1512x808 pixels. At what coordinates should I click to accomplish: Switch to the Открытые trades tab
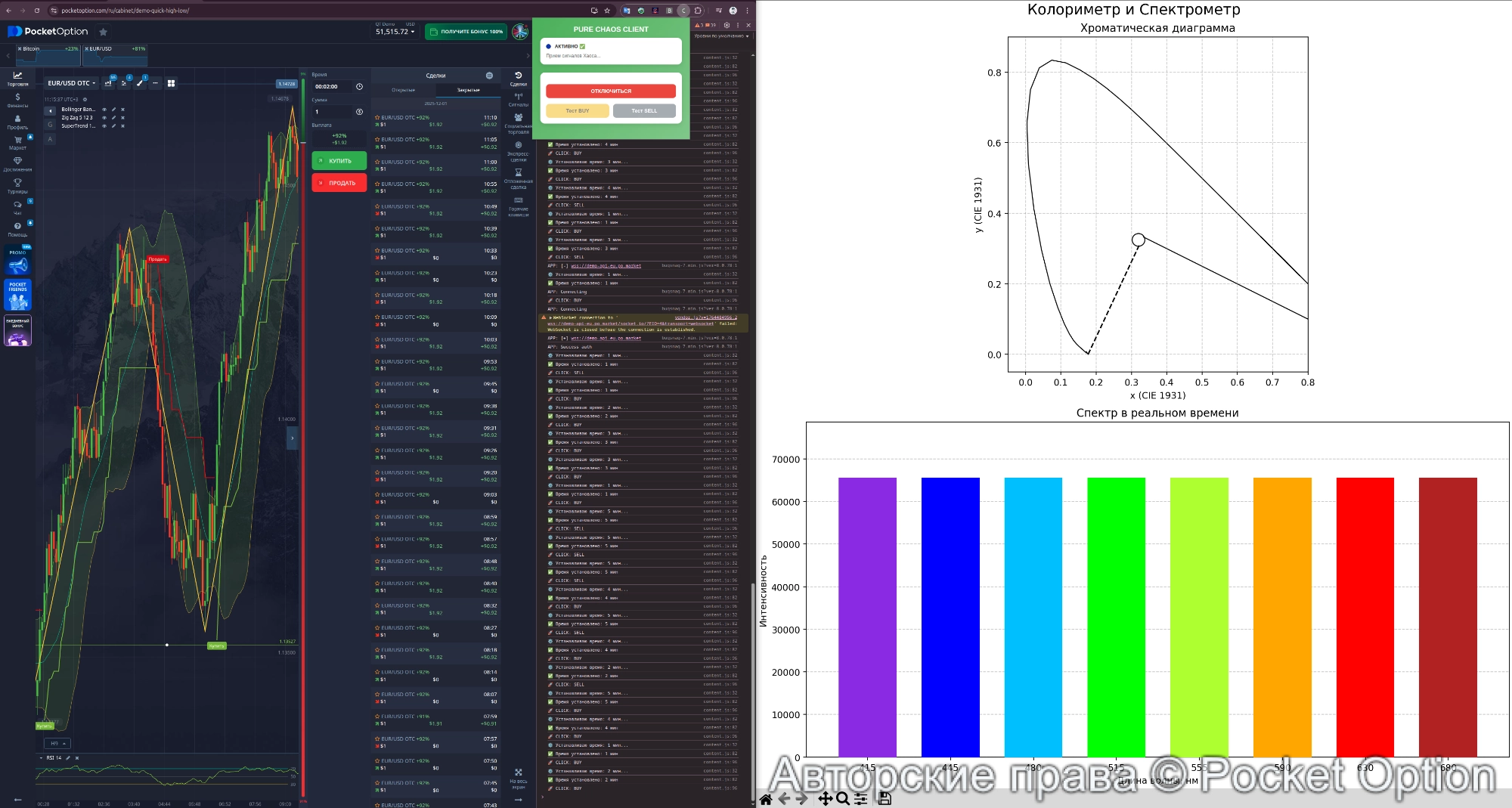point(403,90)
